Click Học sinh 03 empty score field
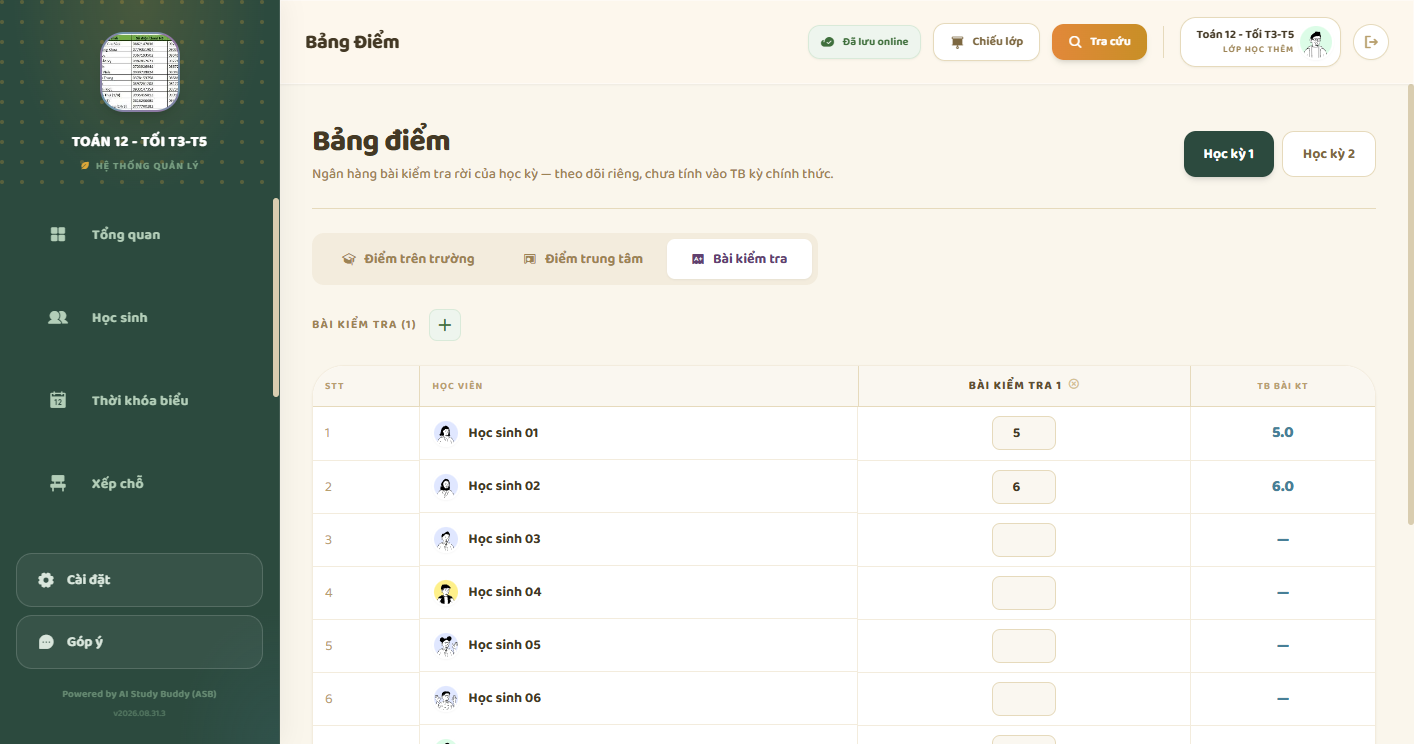1414x744 pixels. coord(1024,540)
